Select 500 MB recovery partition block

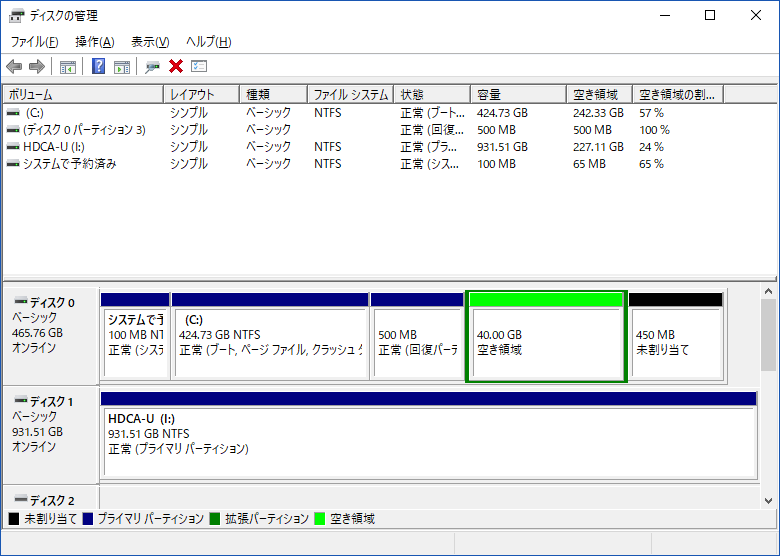click(x=417, y=336)
